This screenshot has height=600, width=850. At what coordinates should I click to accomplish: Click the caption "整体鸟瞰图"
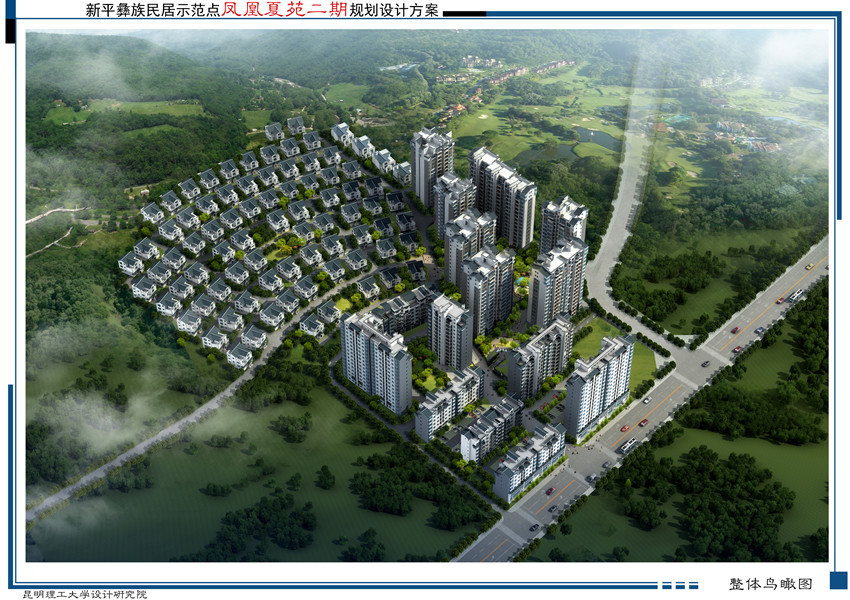pos(771,584)
